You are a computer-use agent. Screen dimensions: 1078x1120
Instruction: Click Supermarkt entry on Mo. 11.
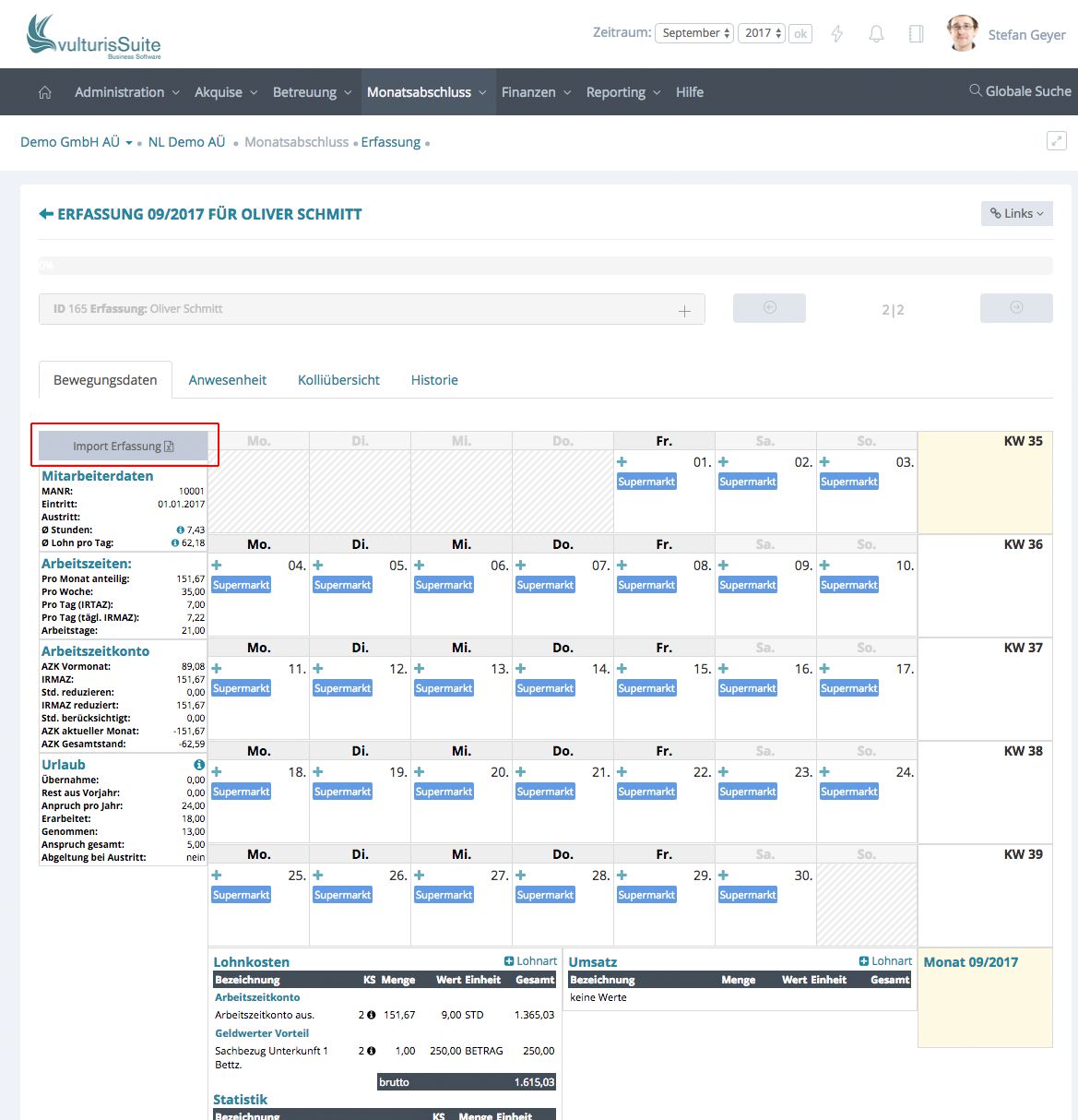242,688
